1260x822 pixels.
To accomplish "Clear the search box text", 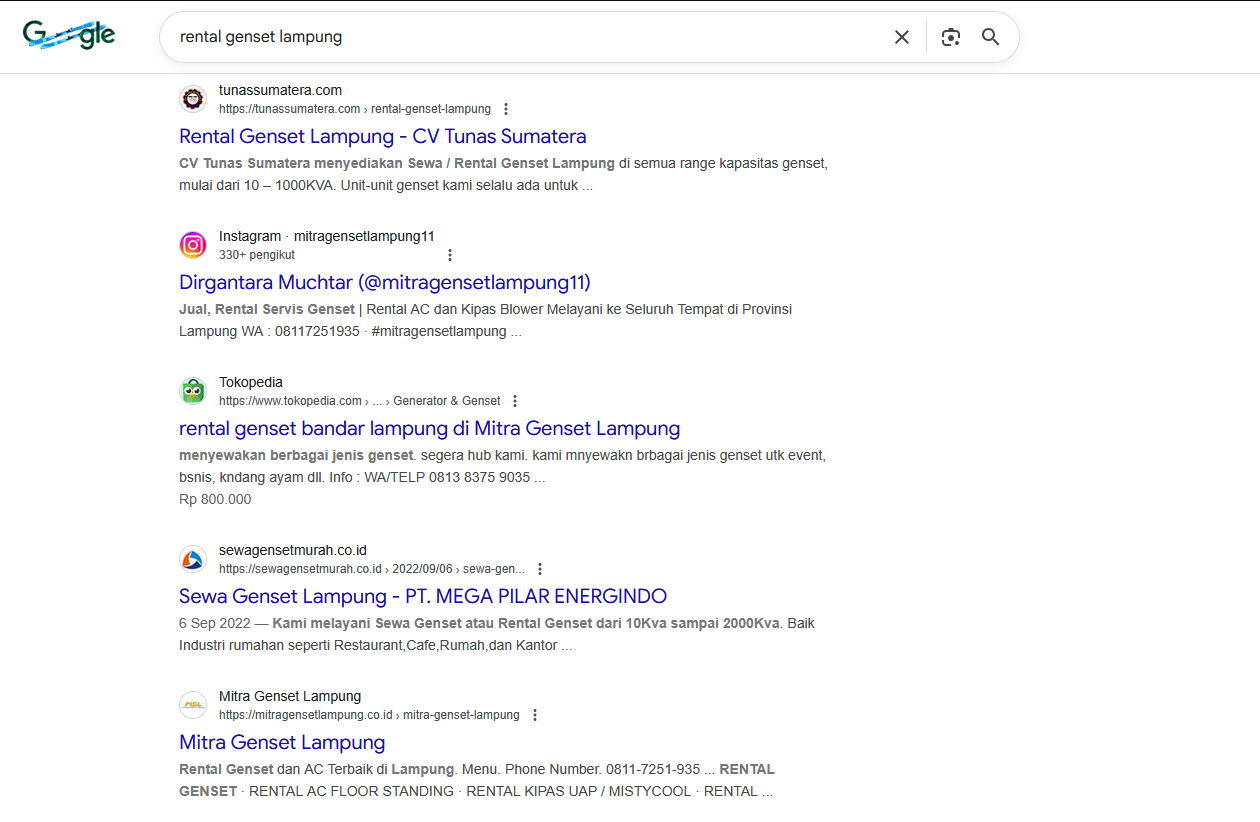I will point(901,37).
